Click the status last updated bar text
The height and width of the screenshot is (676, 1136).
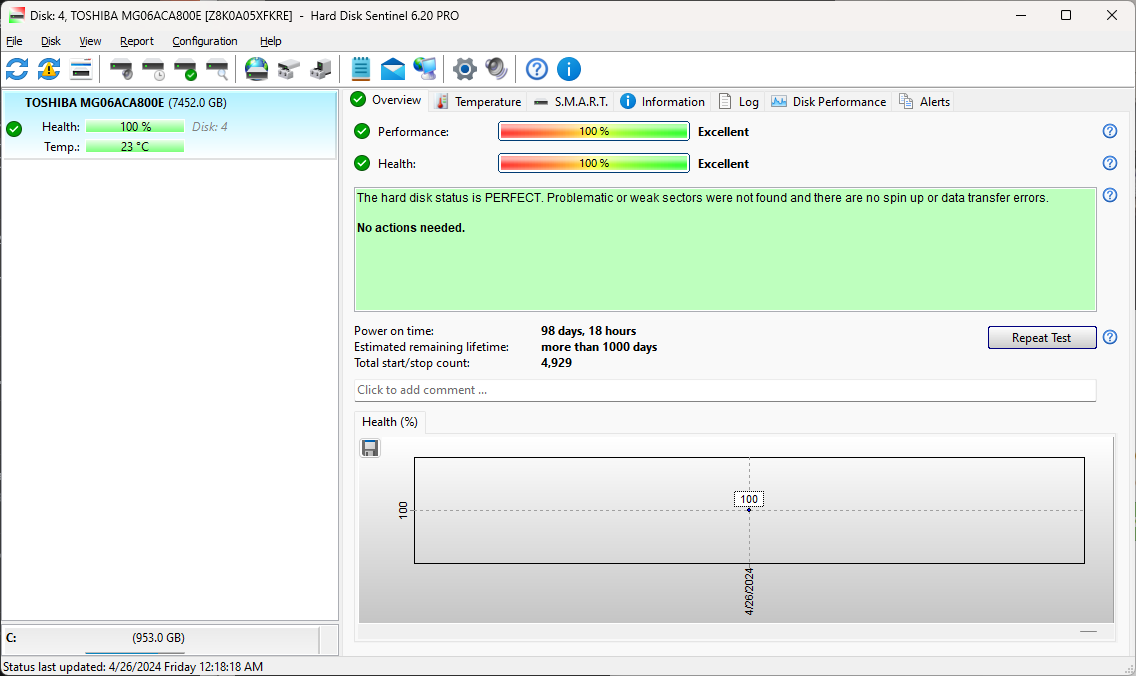[133, 667]
